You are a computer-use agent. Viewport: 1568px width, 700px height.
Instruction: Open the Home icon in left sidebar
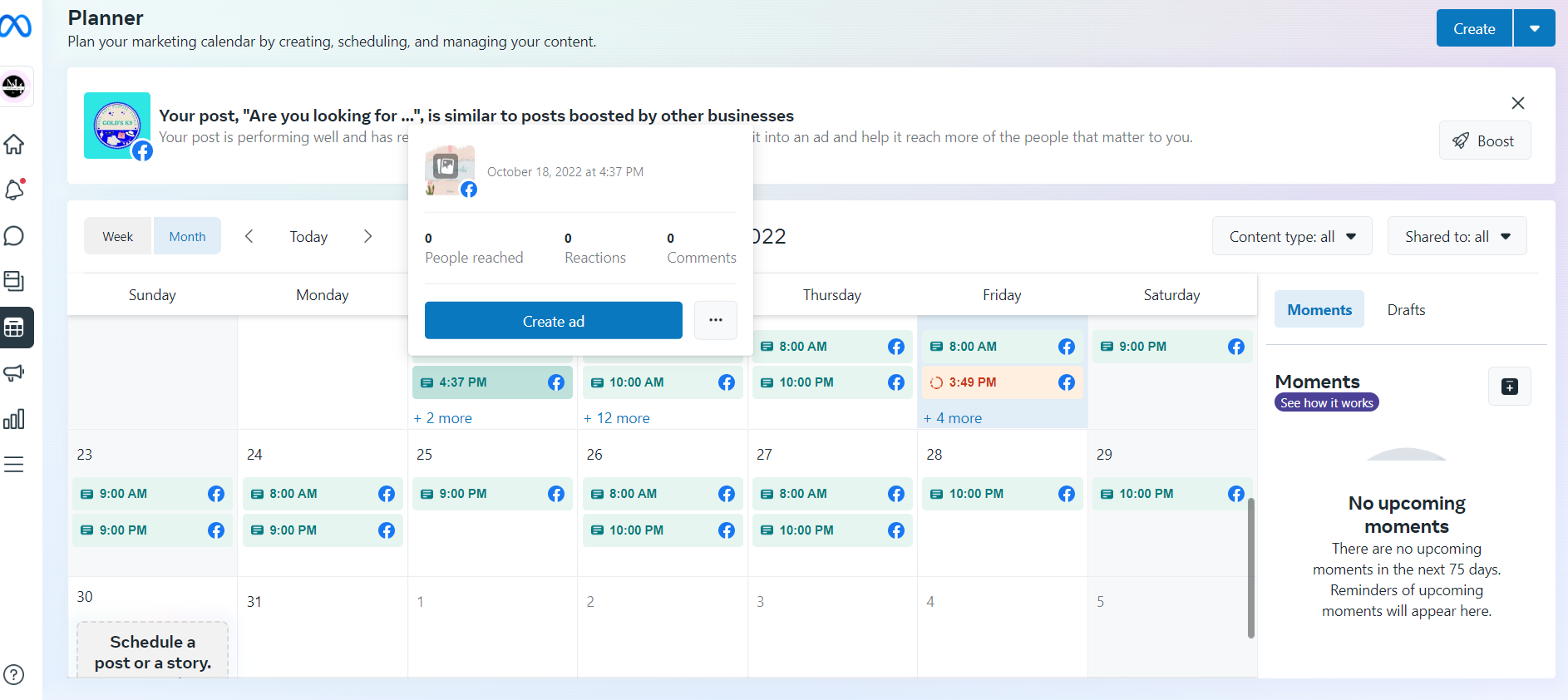click(14, 145)
